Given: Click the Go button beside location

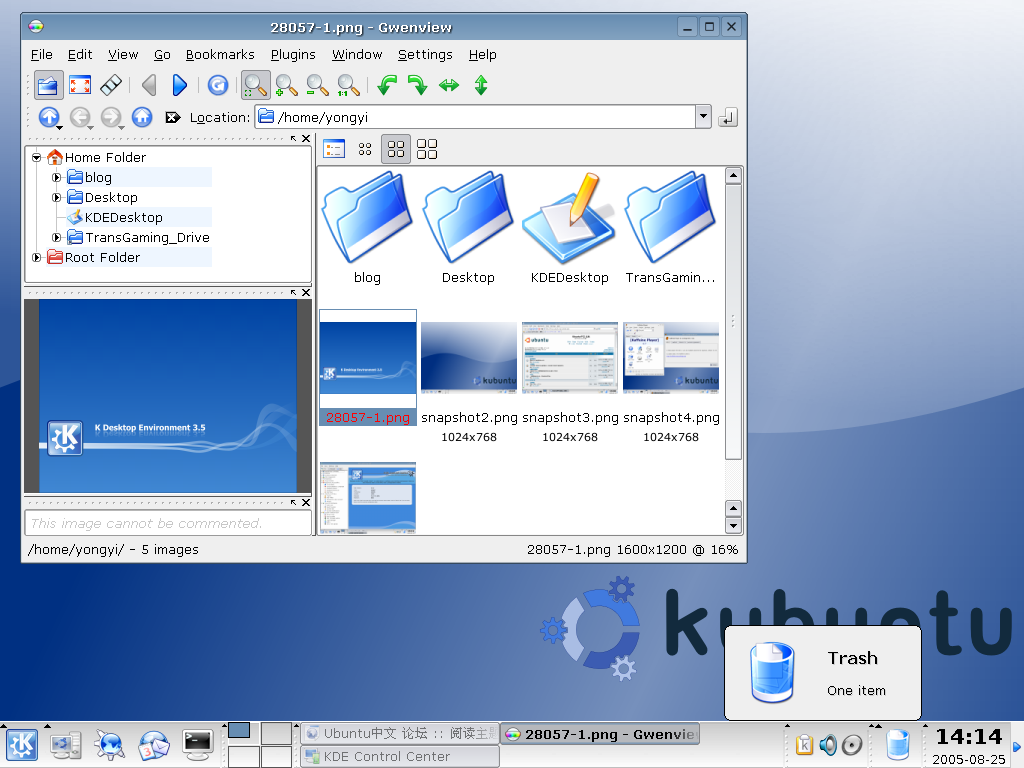Looking at the screenshot, I should click(x=728, y=118).
